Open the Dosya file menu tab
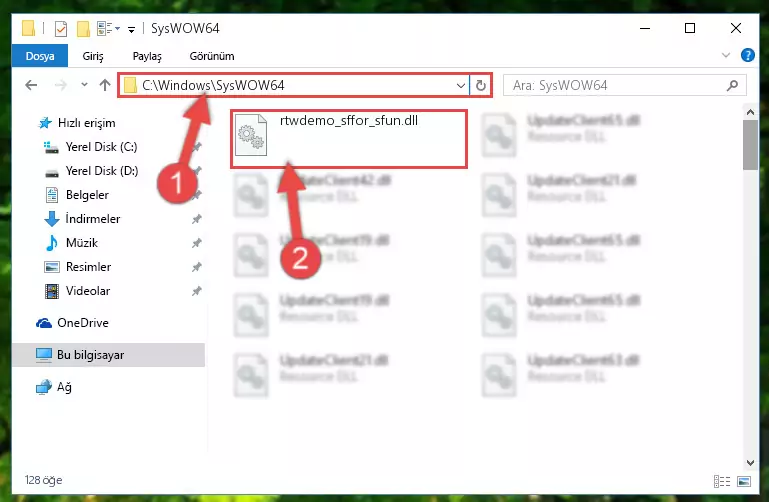Screen dimensions: 769x502 (40, 56)
